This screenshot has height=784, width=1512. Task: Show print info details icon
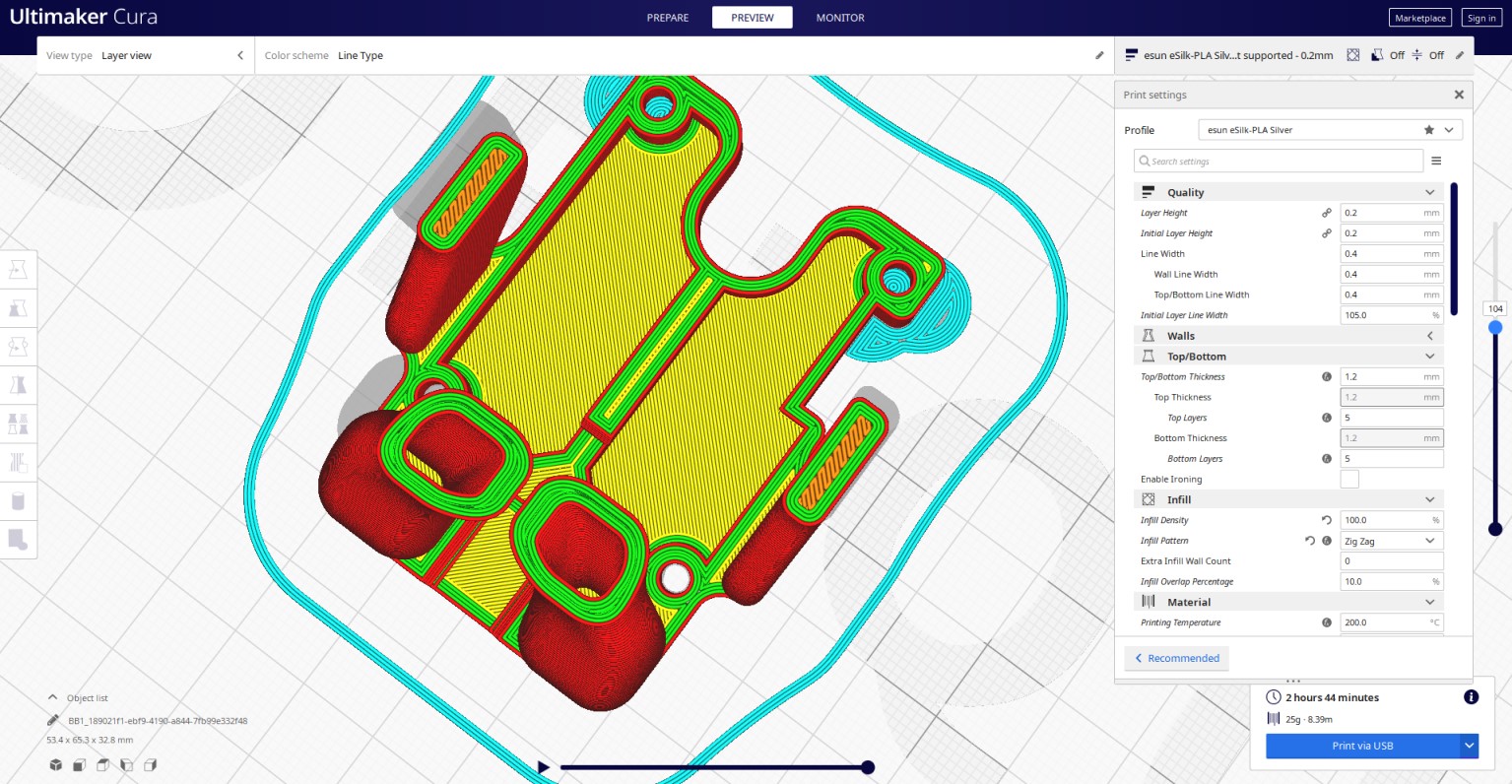[x=1471, y=697]
